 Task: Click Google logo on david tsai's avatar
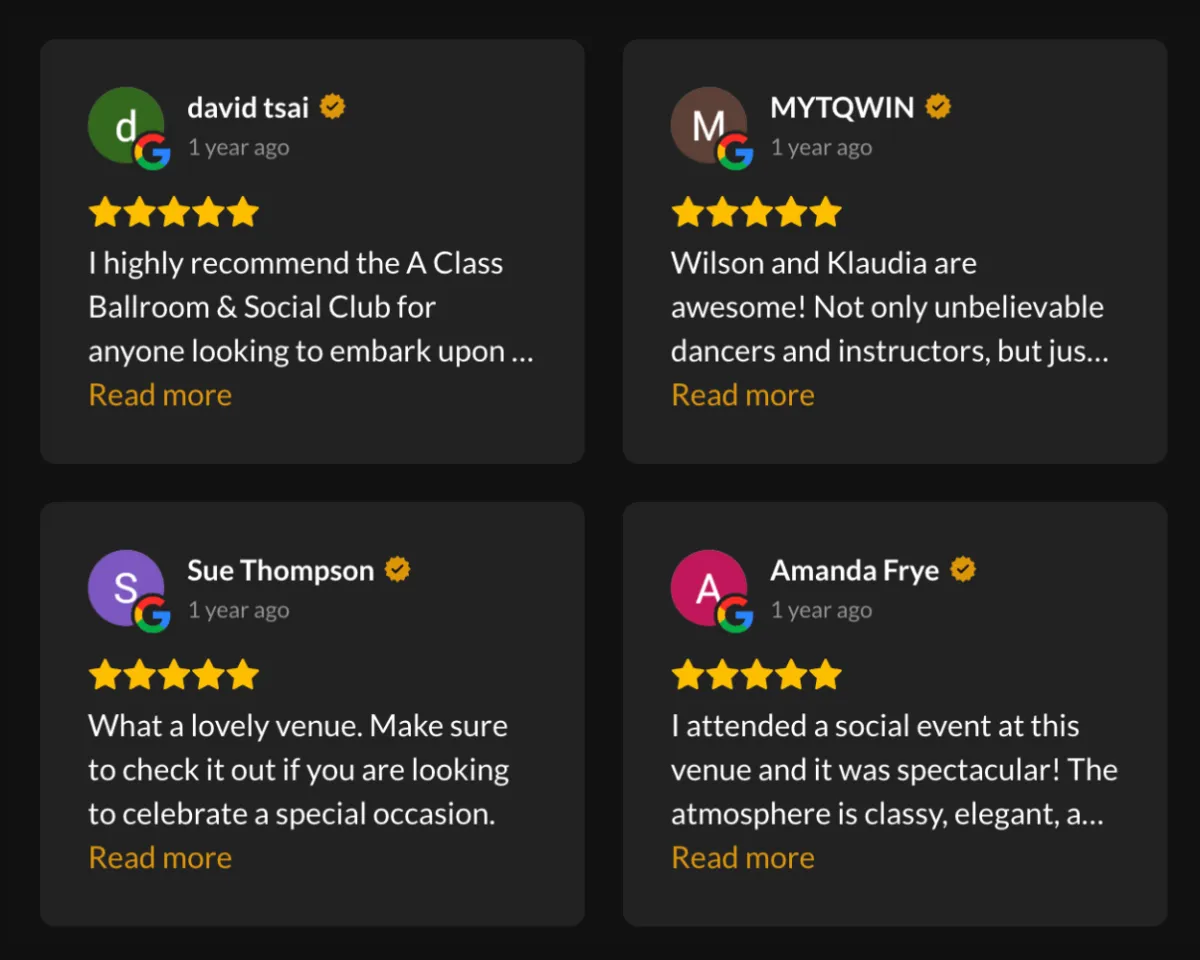click(x=153, y=152)
